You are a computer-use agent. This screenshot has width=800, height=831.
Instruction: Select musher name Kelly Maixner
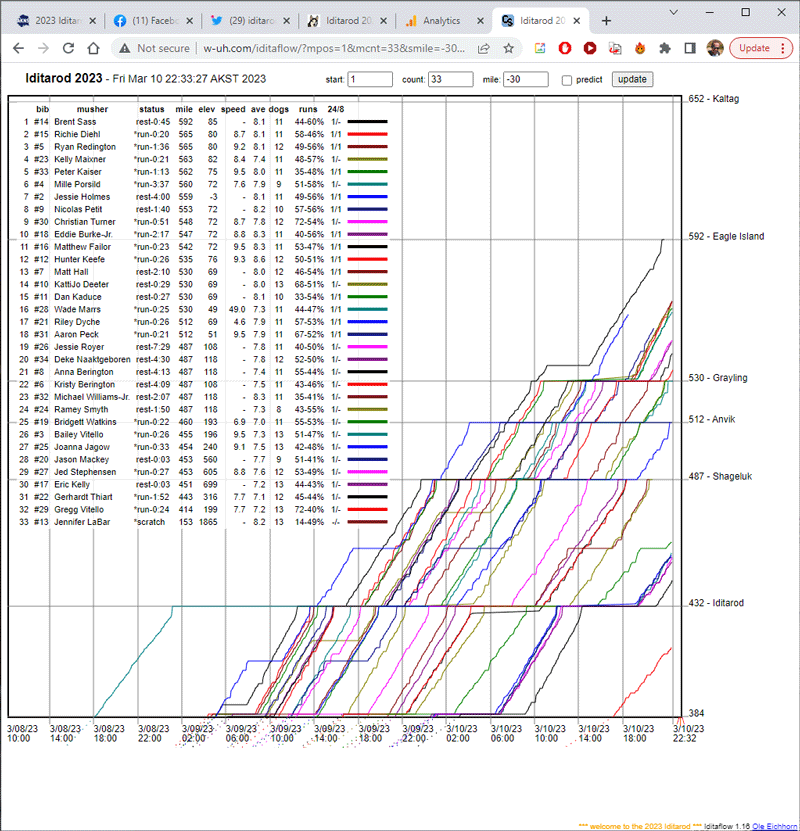(79, 160)
